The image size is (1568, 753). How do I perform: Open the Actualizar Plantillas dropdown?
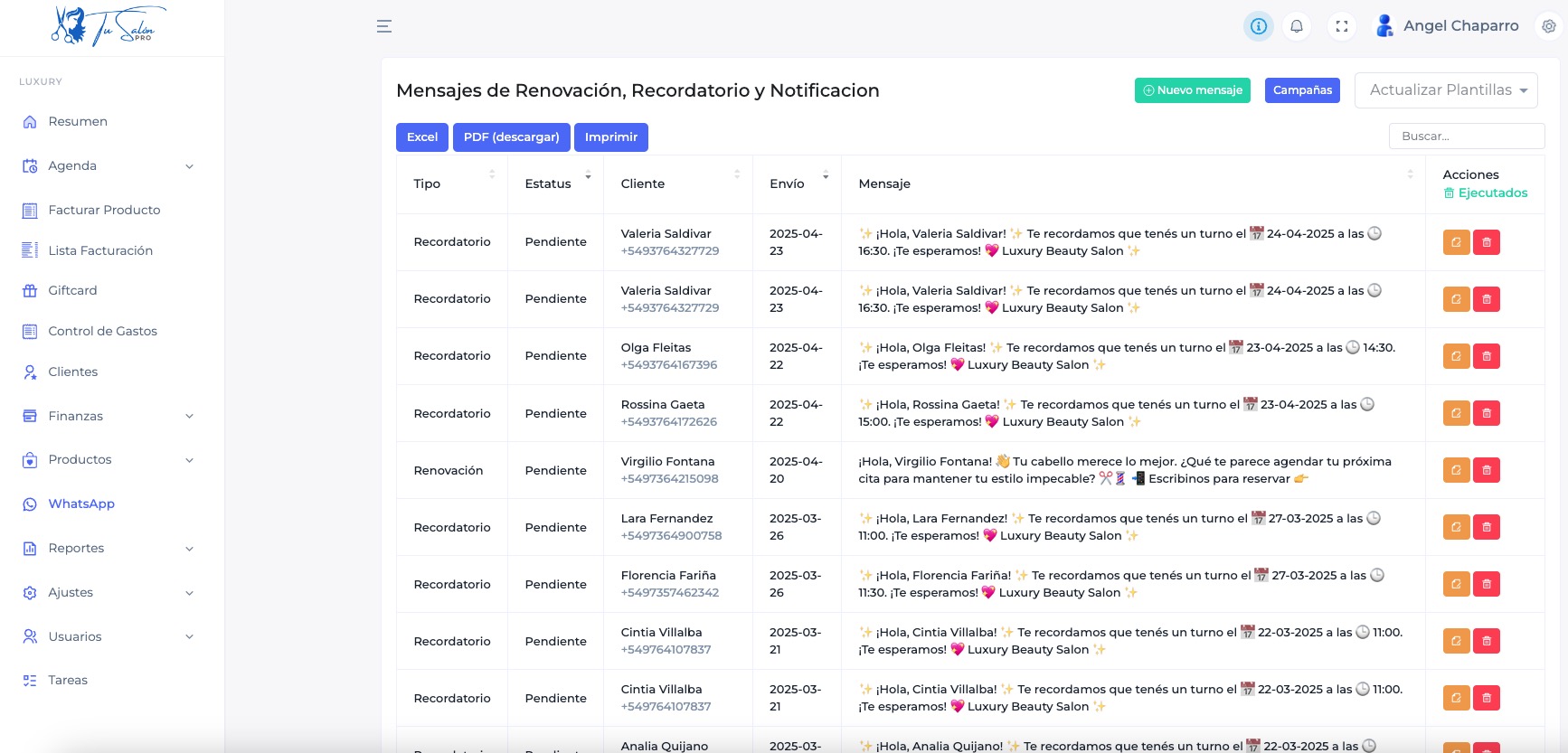tap(1446, 90)
